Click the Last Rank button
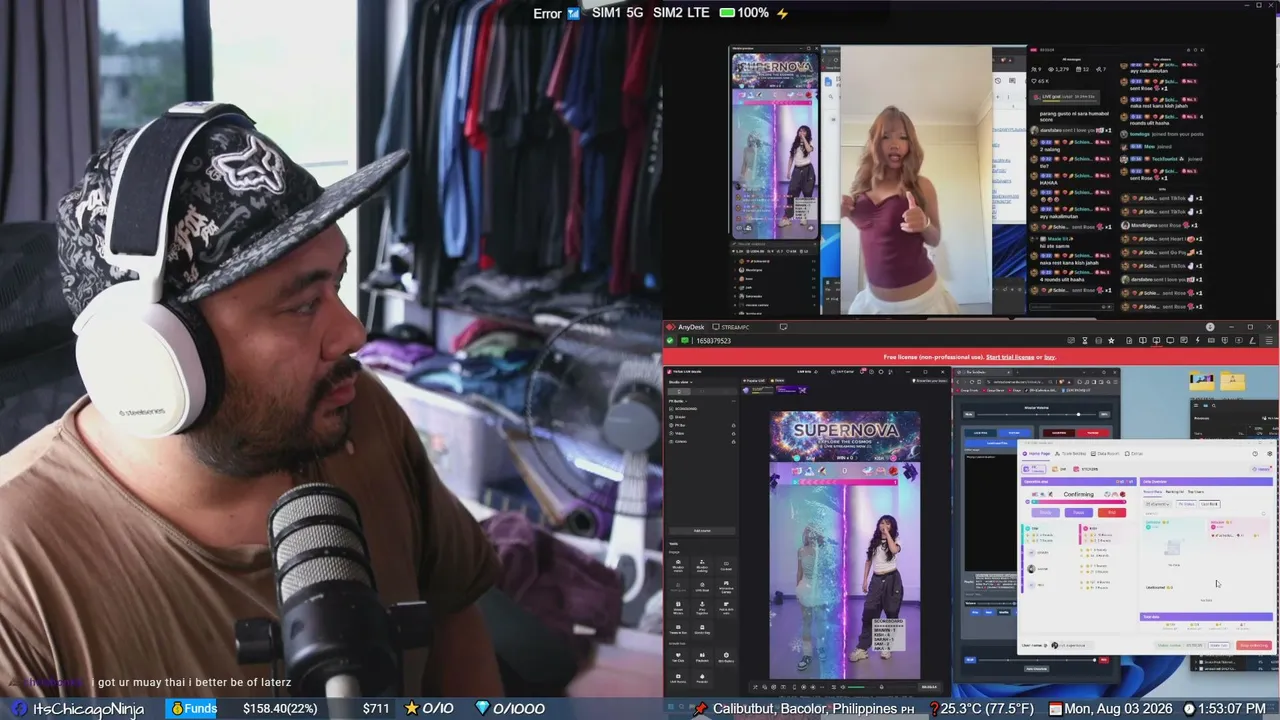This screenshot has width=1280, height=720. (x=1210, y=504)
